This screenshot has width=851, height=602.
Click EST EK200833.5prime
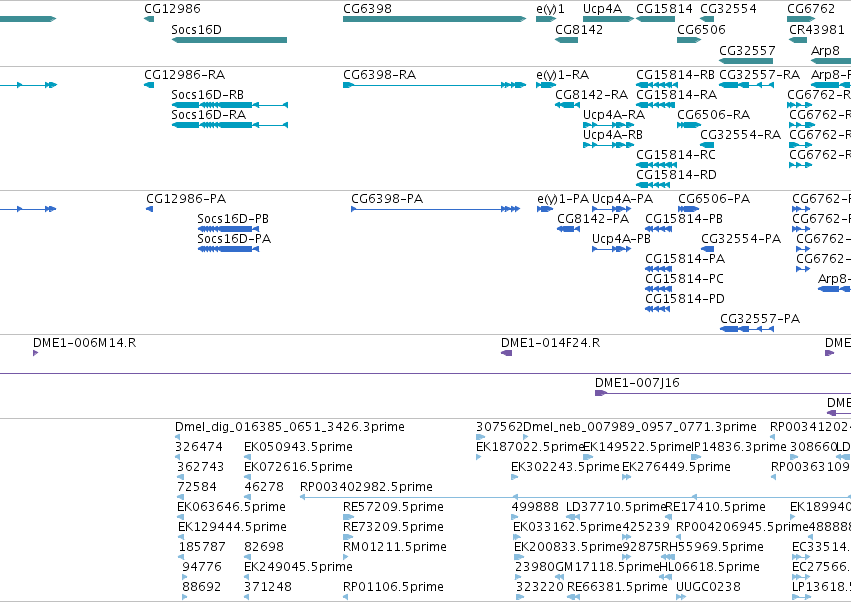tap(519, 557)
